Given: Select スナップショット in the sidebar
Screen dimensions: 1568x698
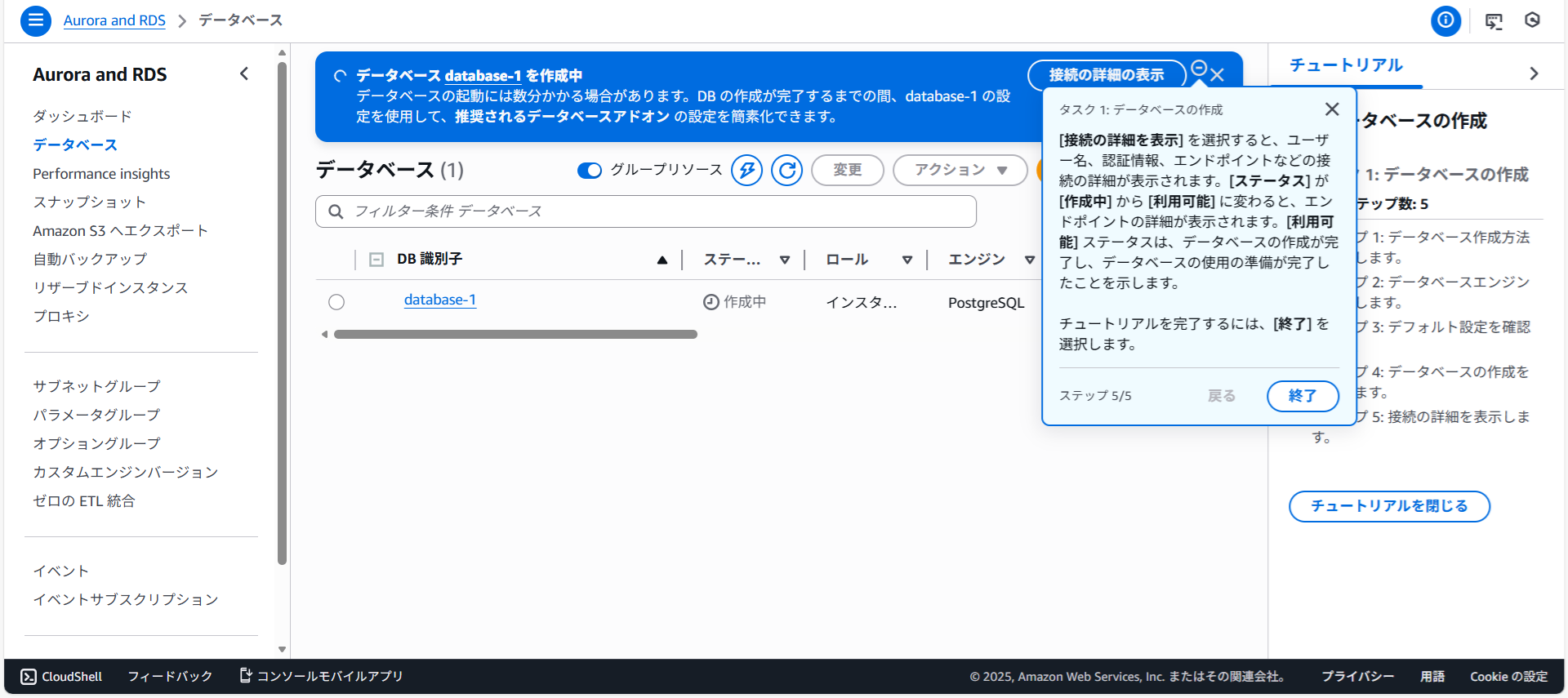Looking at the screenshot, I should click(x=89, y=202).
